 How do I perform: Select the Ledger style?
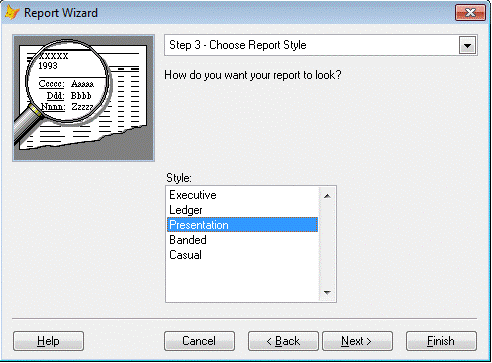(x=242, y=210)
